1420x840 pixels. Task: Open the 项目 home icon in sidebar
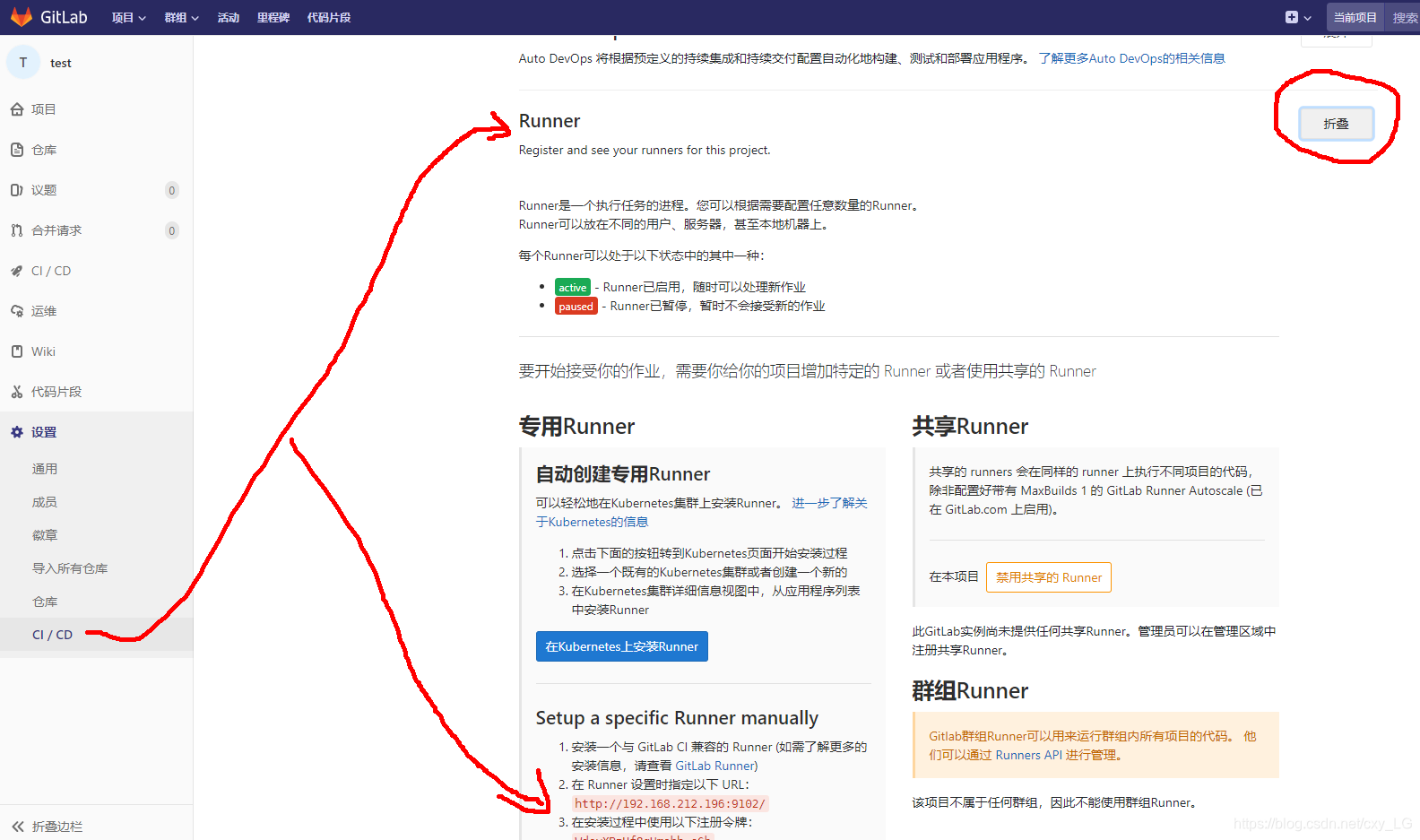pos(17,109)
